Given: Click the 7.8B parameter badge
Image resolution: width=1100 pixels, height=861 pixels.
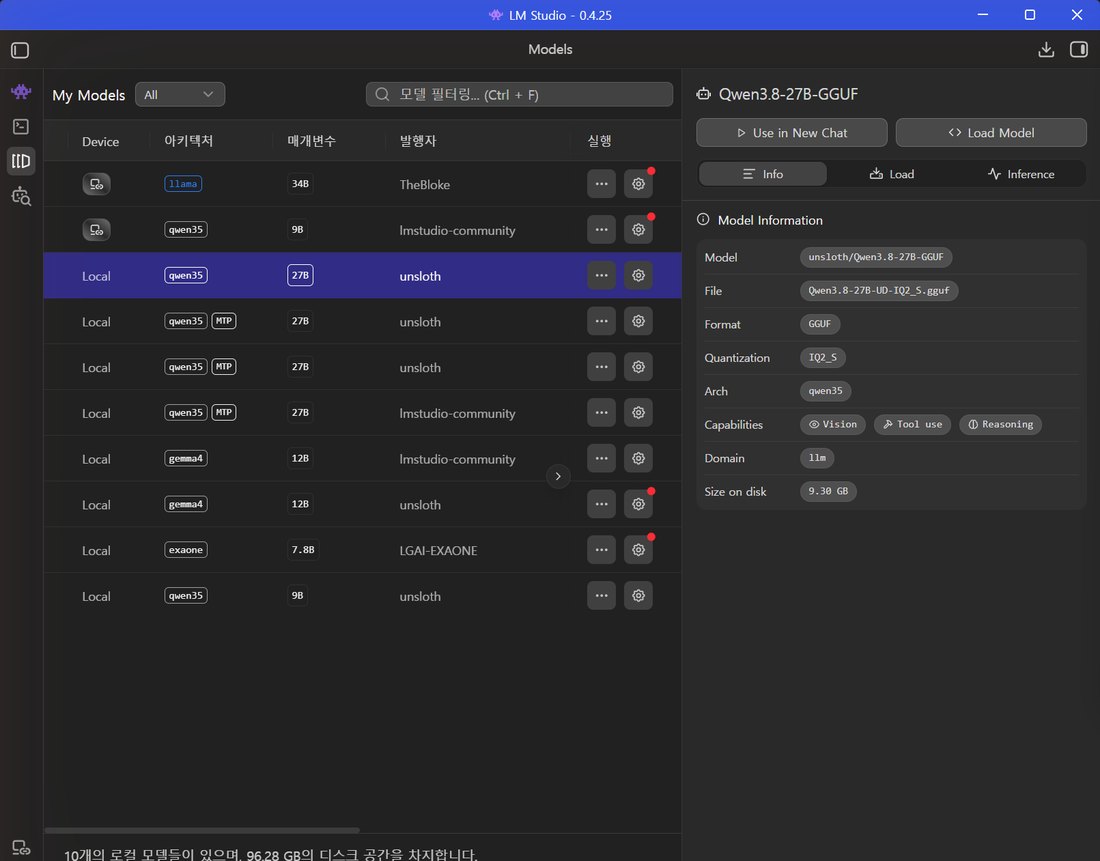Looking at the screenshot, I should tap(303, 550).
